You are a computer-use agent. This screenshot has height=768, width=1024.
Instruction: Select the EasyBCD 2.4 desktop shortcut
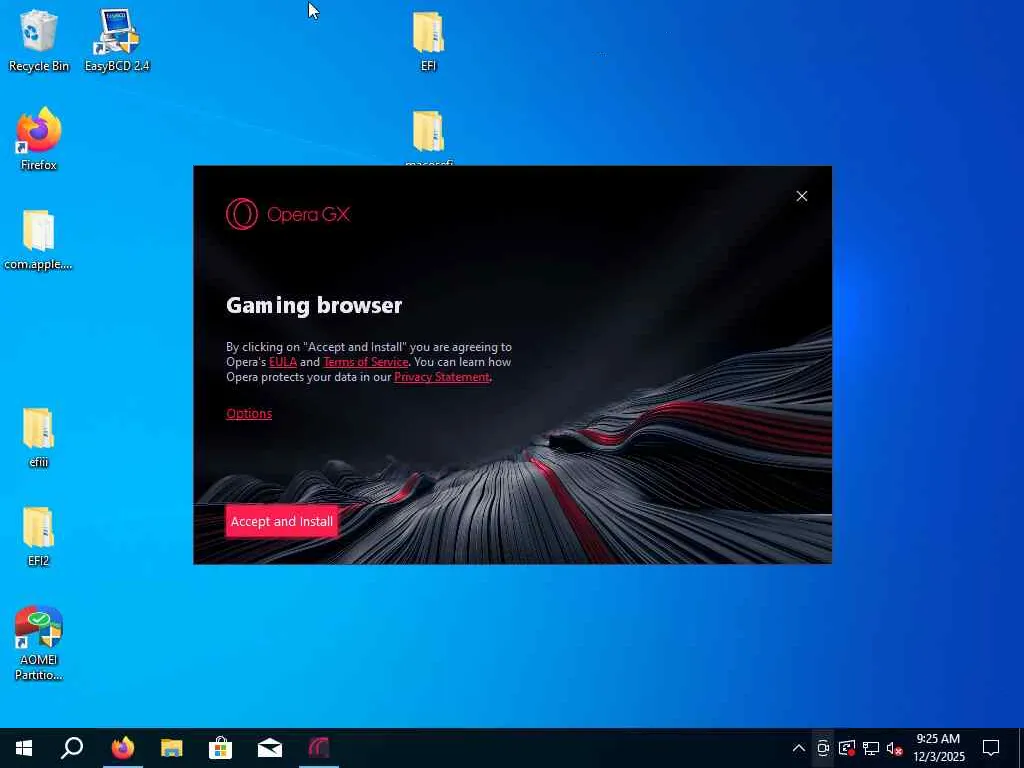click(117, 40)
